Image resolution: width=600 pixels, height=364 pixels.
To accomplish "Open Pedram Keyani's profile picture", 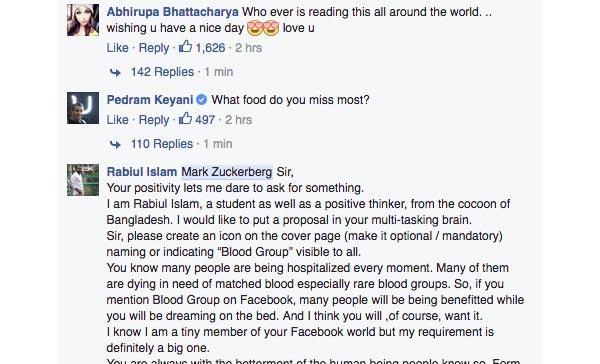I will coord(83,108).
